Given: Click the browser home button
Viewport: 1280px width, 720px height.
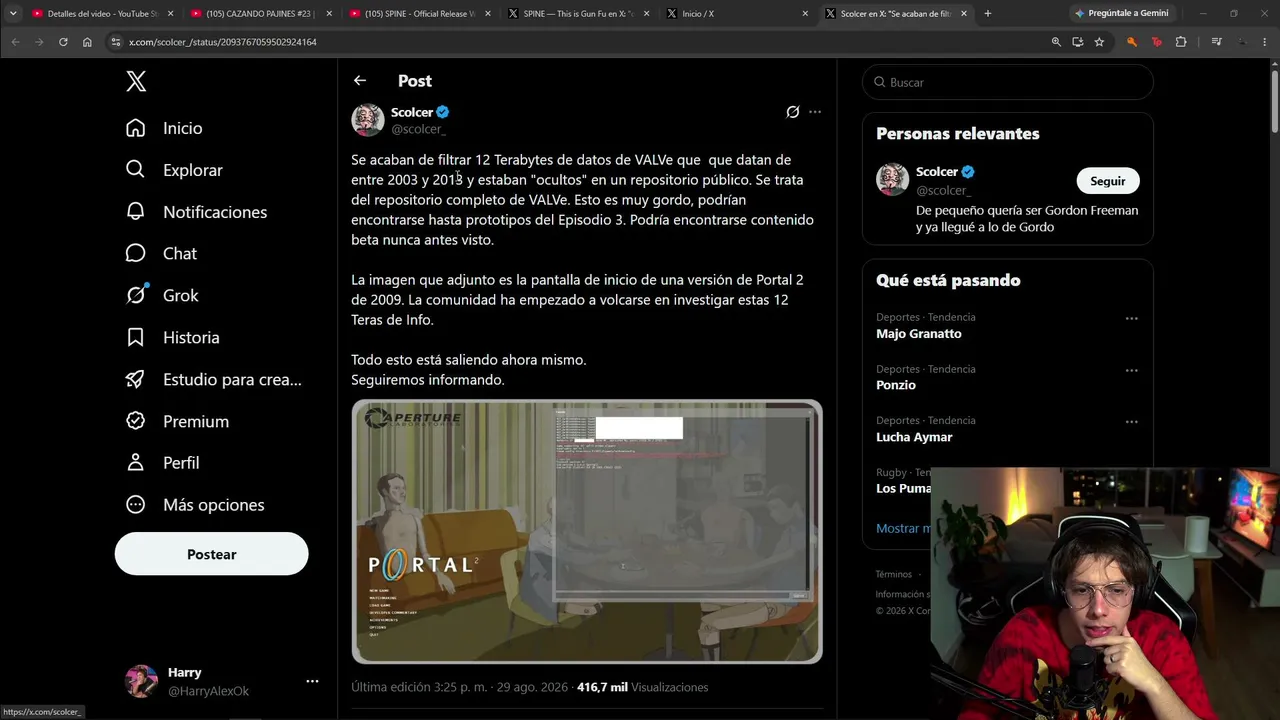Looking at the screenshot, I should (87, 42).
